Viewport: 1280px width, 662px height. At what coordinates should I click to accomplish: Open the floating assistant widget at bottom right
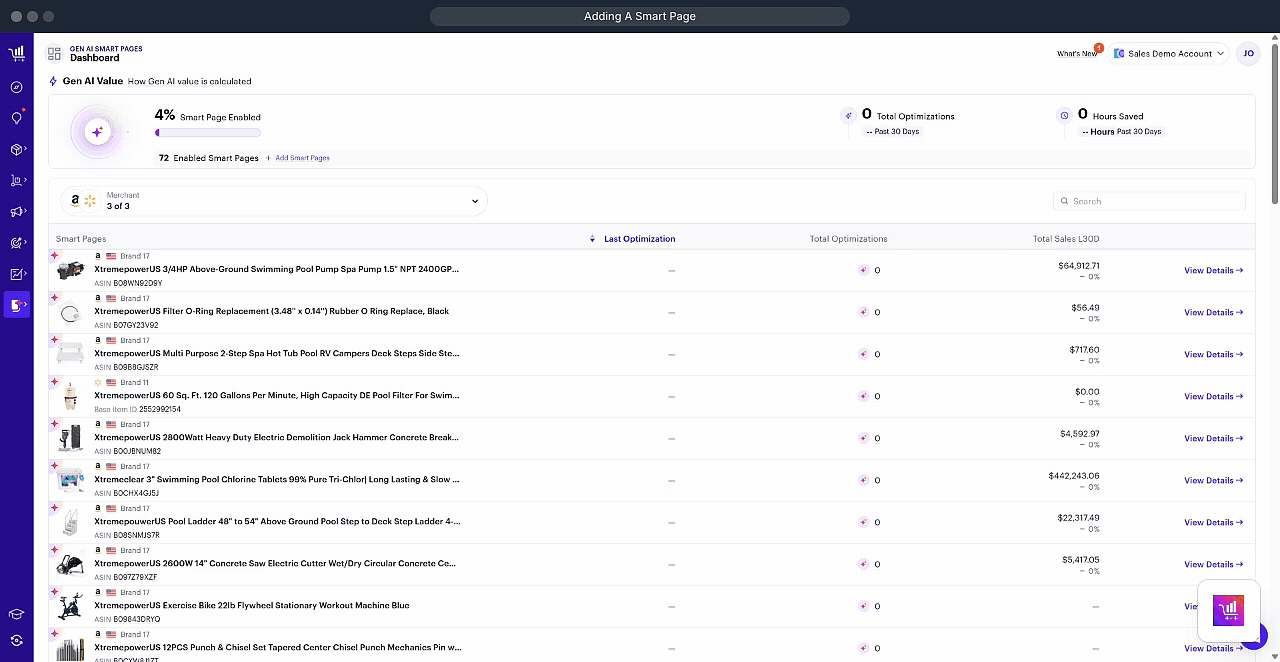(x=1227, y=610)
